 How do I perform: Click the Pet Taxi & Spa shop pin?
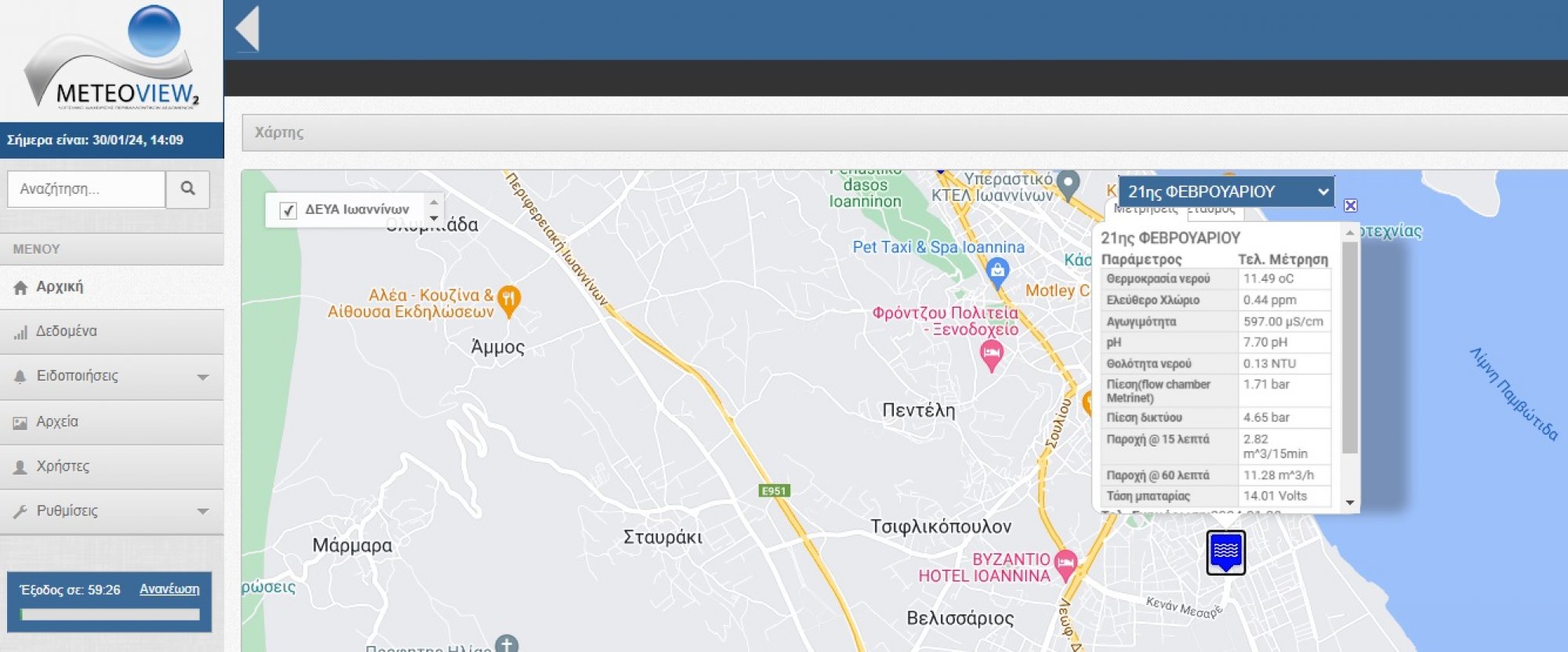point(997,272)
